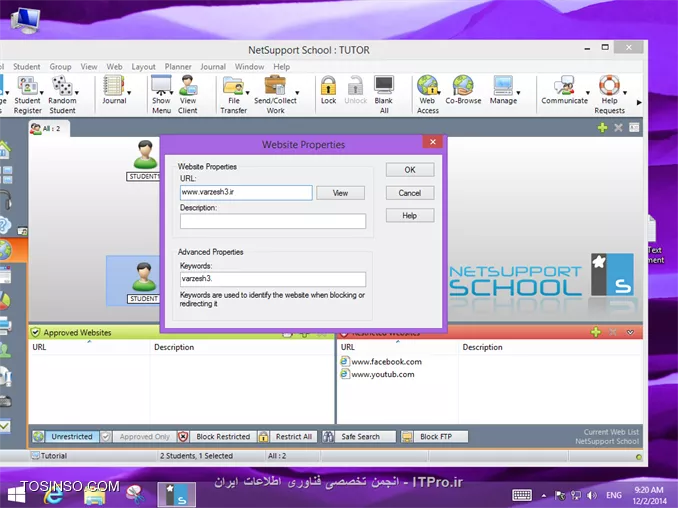The image size is (678, 508).
Task: Open the Student Register tool
Action: click(x=27, y=94)
